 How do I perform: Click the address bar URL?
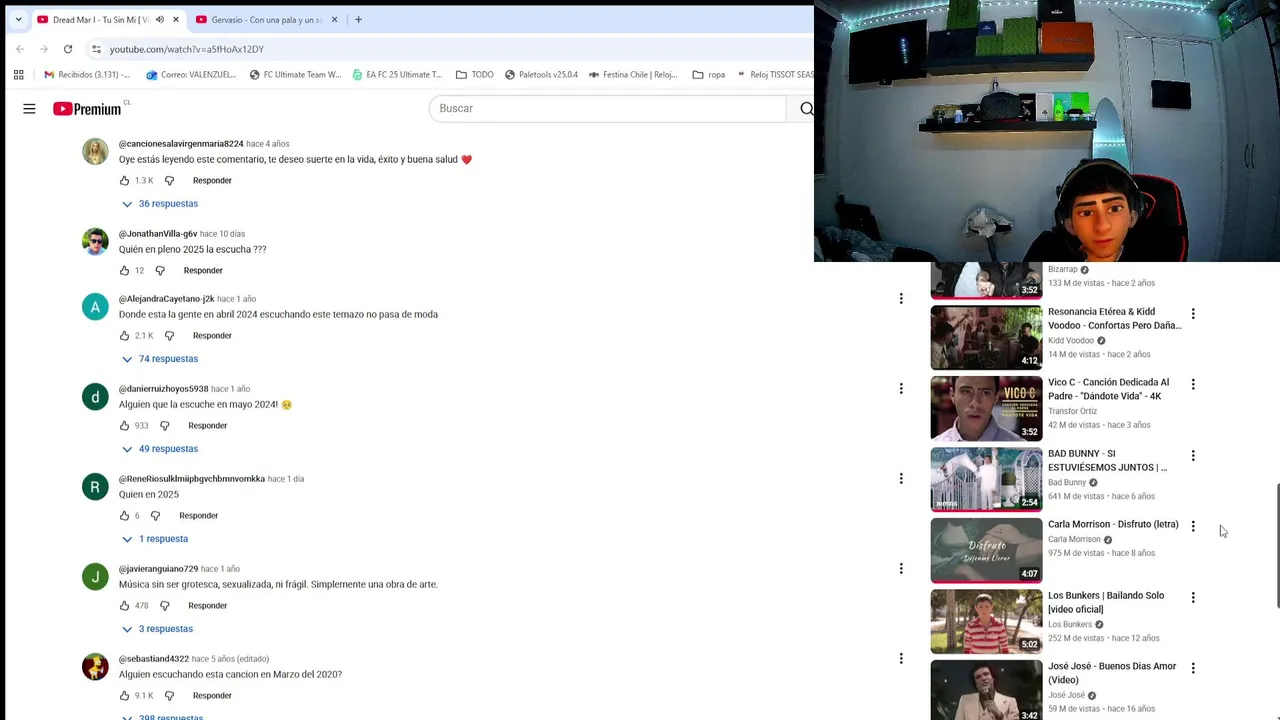click(187, 49)
